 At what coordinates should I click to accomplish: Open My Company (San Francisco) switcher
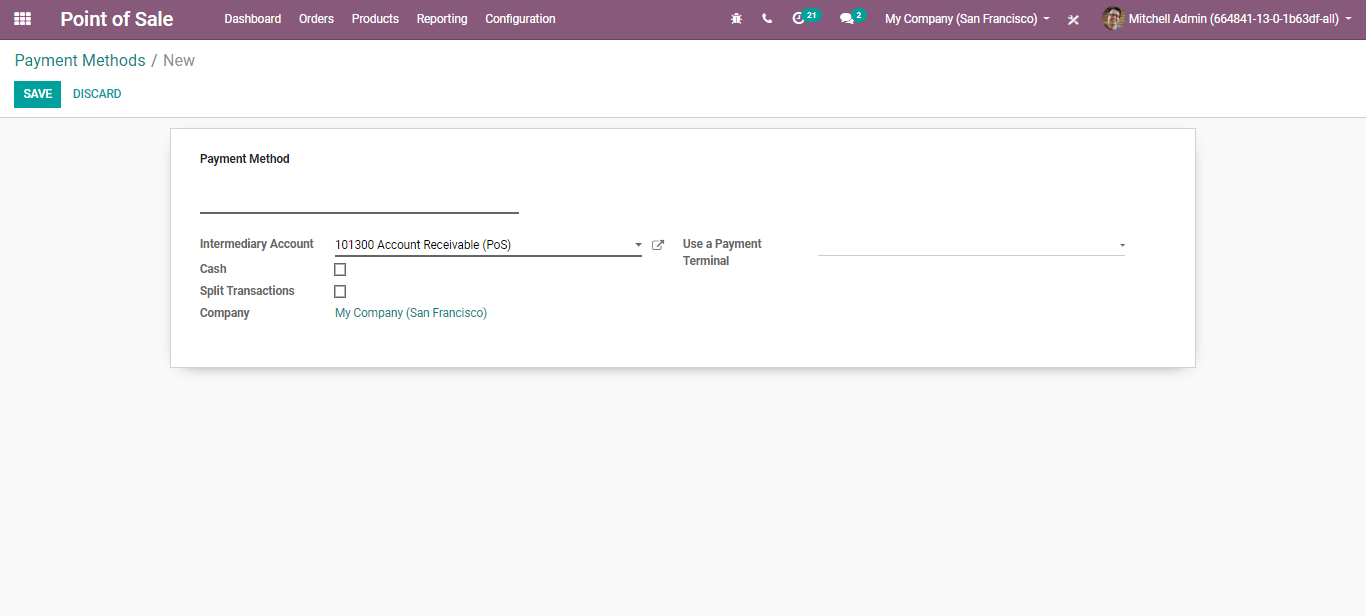(967, 19)
